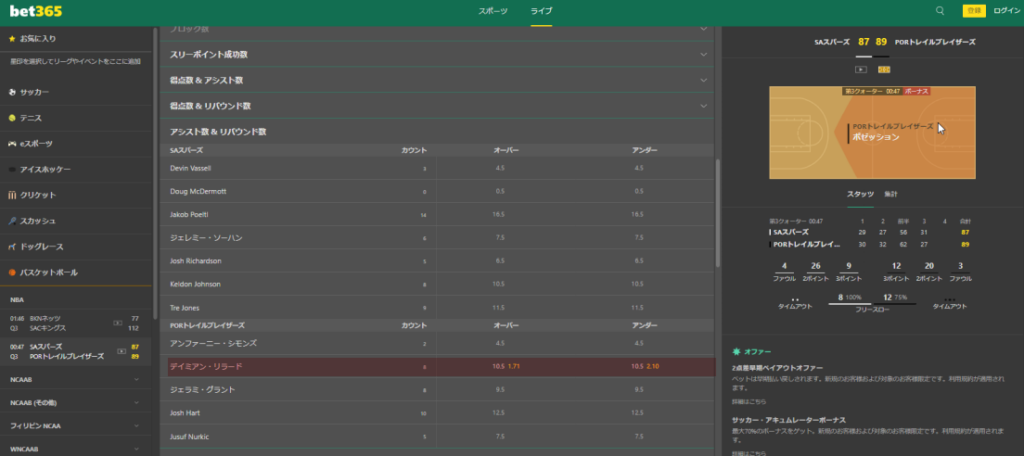The image size is (1024, 456).
Task: Click the cricket icon in sidebar
Action: (12, 195)
